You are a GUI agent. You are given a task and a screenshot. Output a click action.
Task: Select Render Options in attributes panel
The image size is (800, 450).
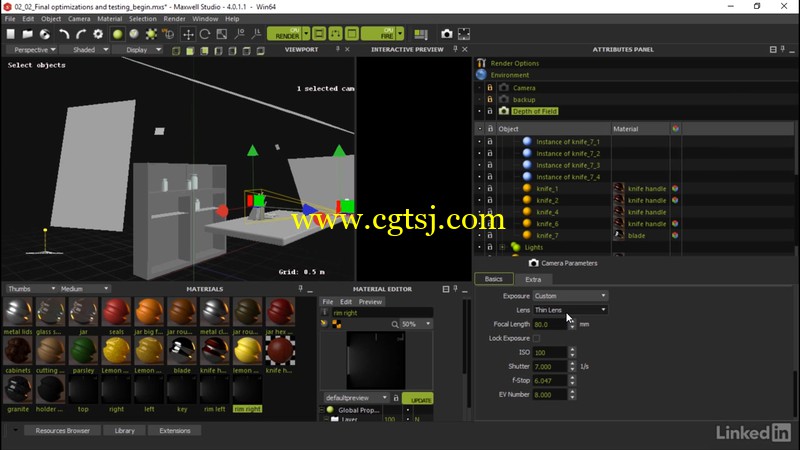coord(515,63)
